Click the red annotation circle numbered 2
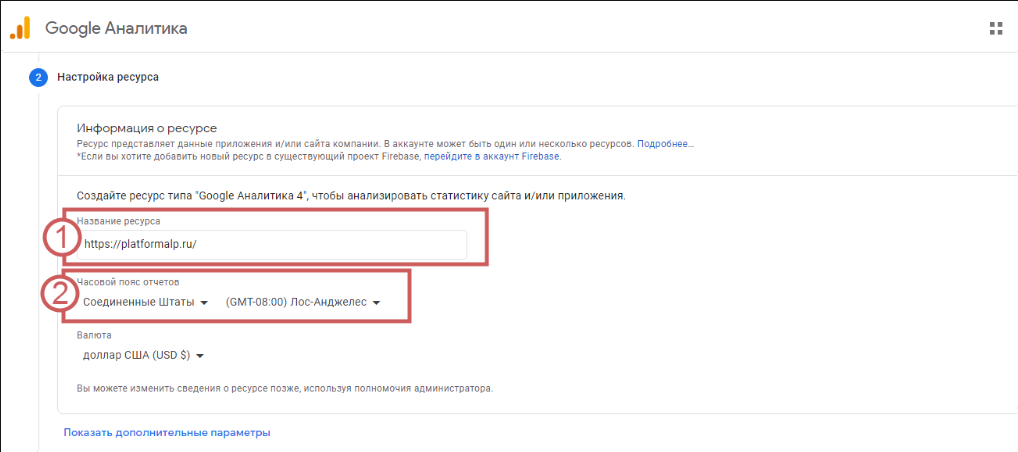 point(59,294)
